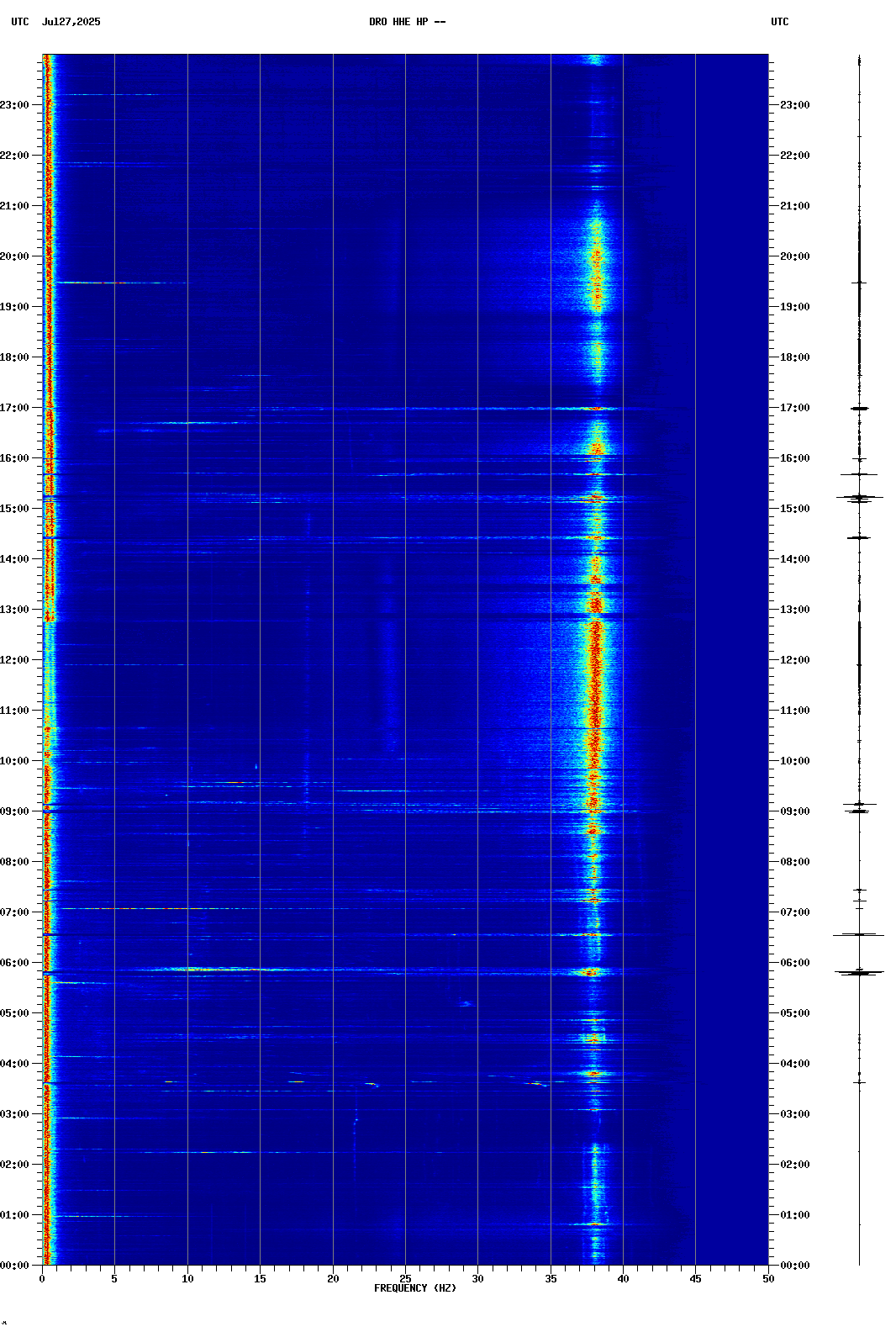Click '02:00' on the right time axis
The width and height of the screenshot is (896, 1332).
click(x=795, y=1165)
